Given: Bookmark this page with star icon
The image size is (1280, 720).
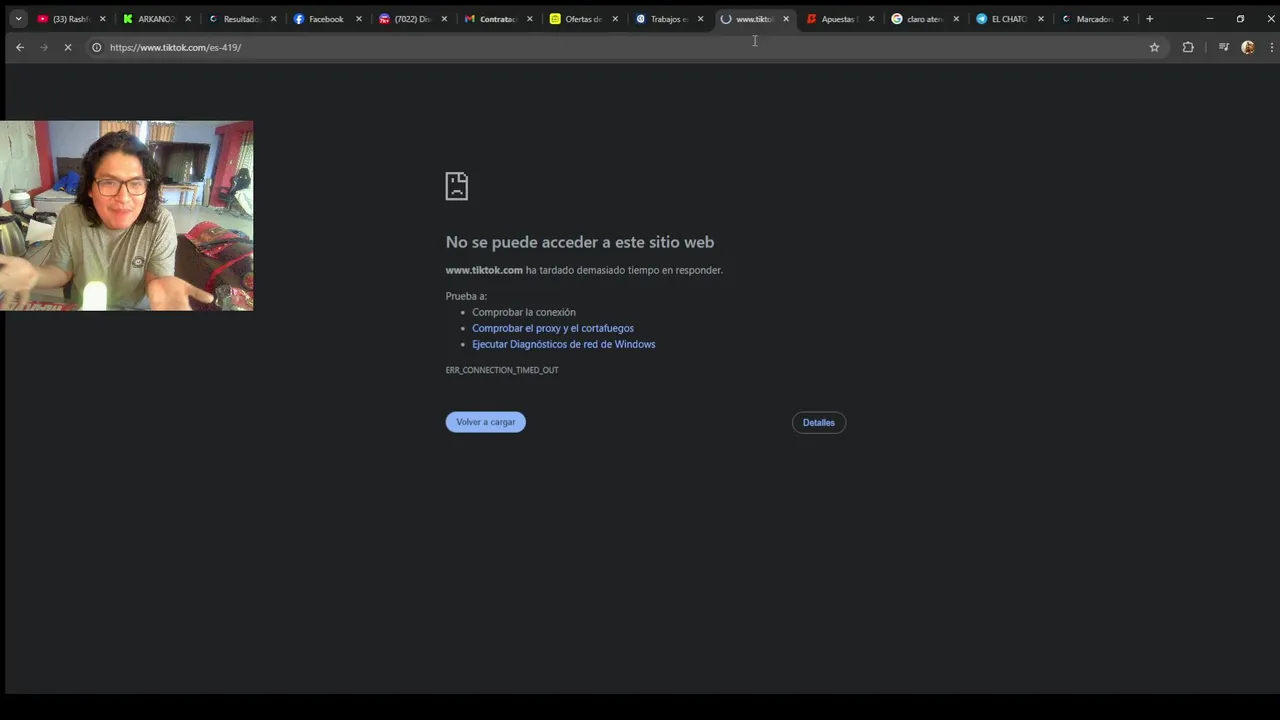Looking at the screenshot, I should (x=1154, y=47).
